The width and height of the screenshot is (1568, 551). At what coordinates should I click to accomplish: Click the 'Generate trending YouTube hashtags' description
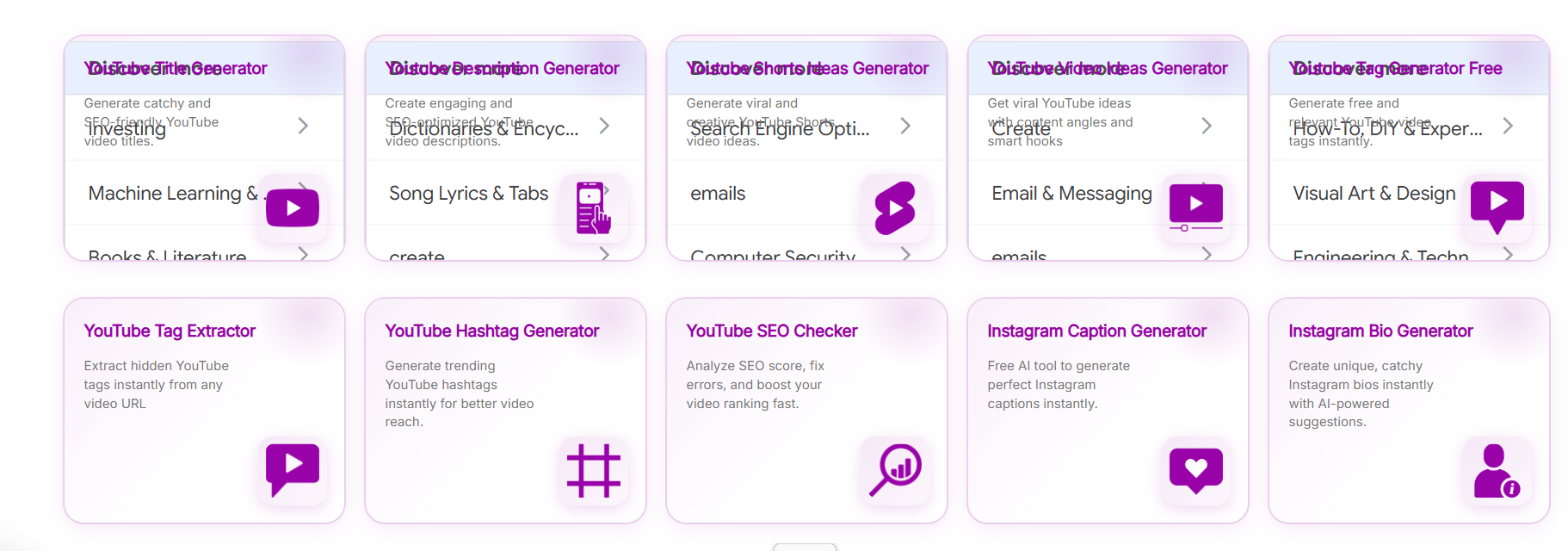[459, 393]
